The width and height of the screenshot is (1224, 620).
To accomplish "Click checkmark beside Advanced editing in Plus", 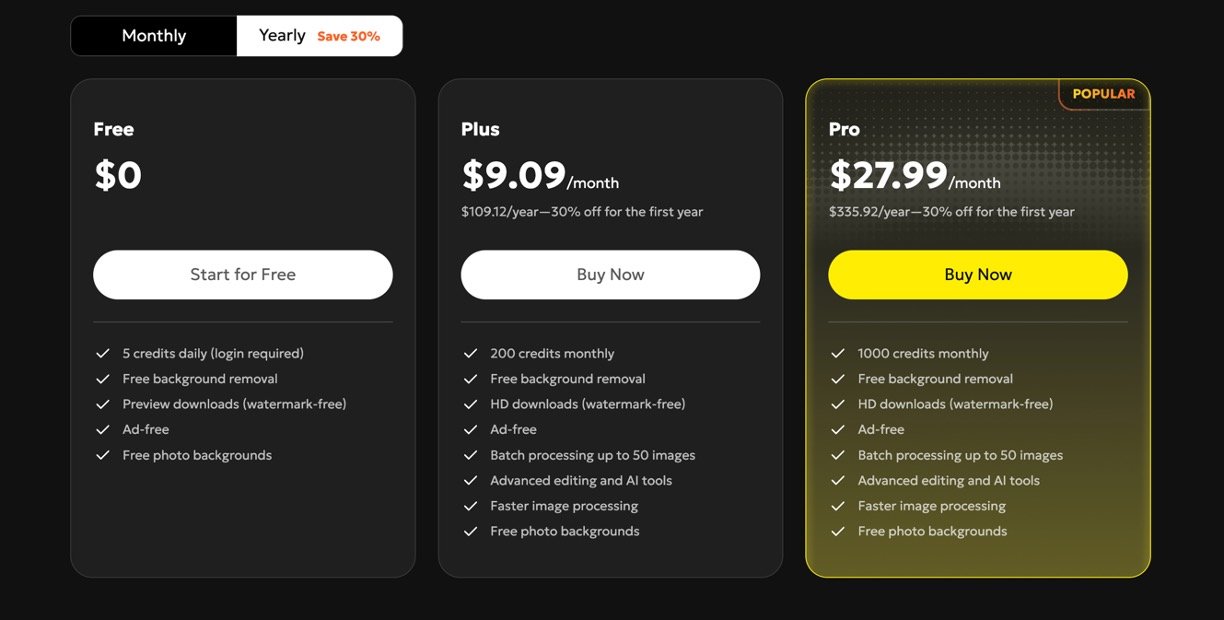I will pos(470,481).
